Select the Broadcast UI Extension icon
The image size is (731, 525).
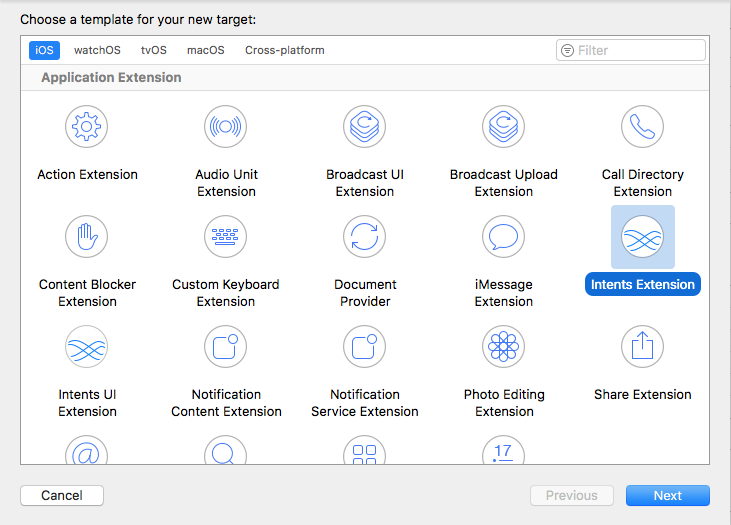click(365, 127)
